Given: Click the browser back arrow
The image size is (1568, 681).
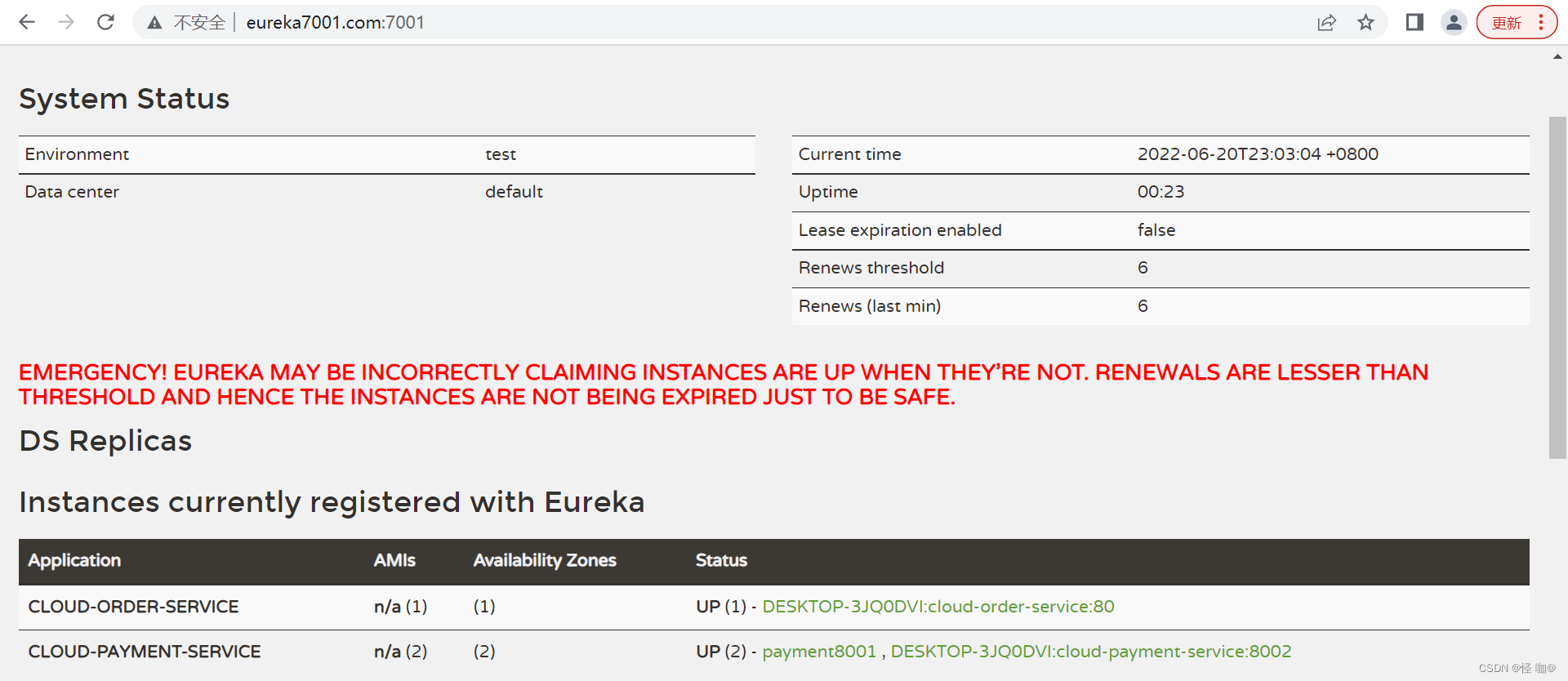Looking at the screenshot, I should tap(27, 22).
